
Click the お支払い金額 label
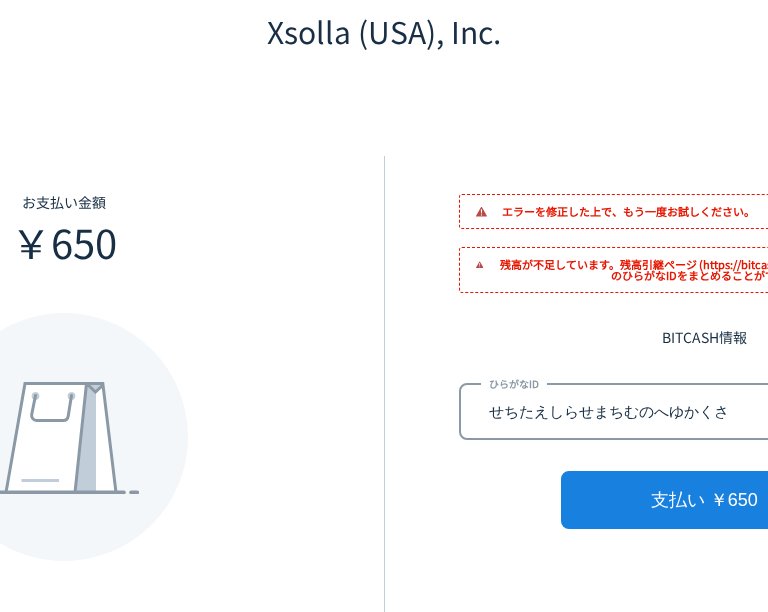64,203
